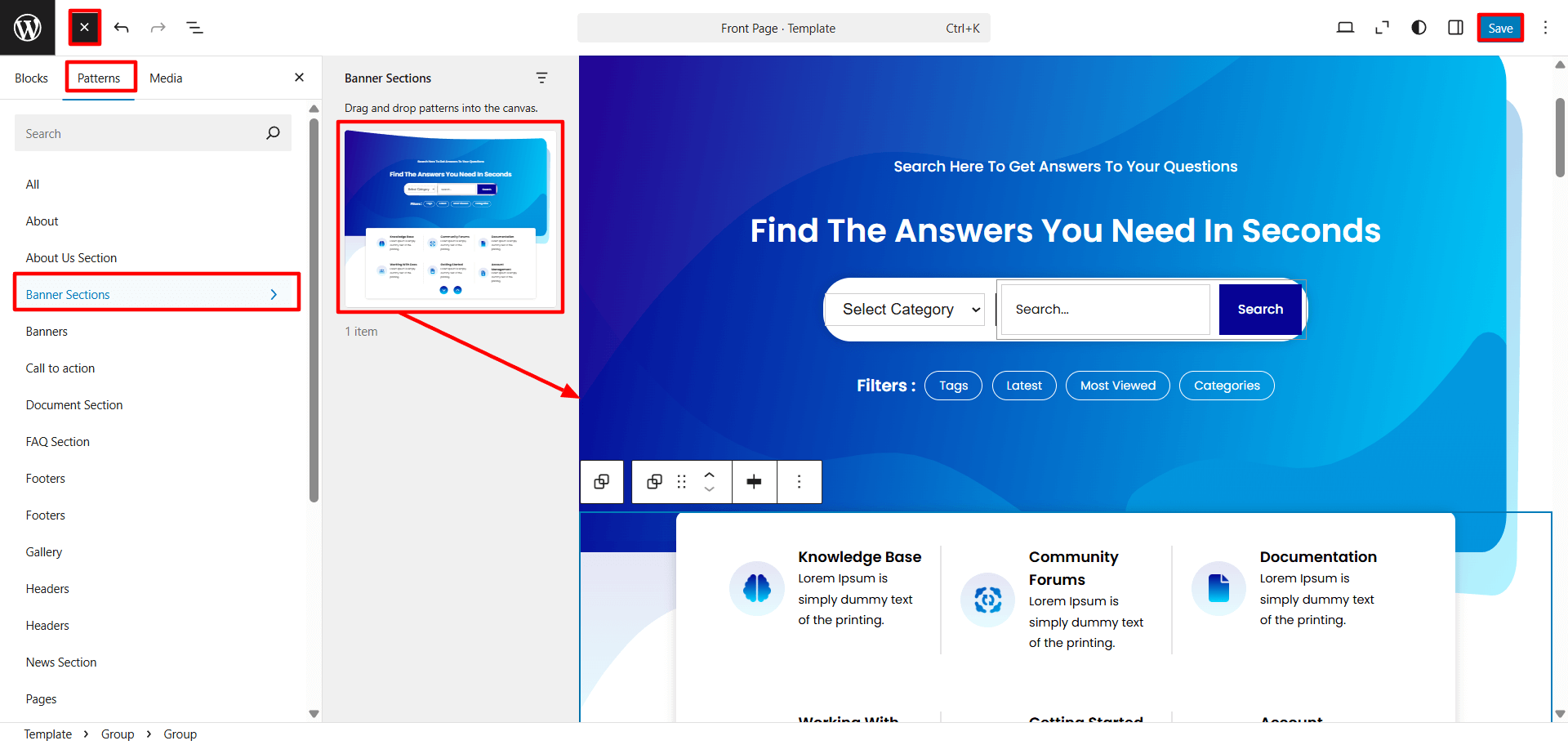Open the Document Overview list icon
The height and width of the screenshot is (745, 1568).
(194, 28)
